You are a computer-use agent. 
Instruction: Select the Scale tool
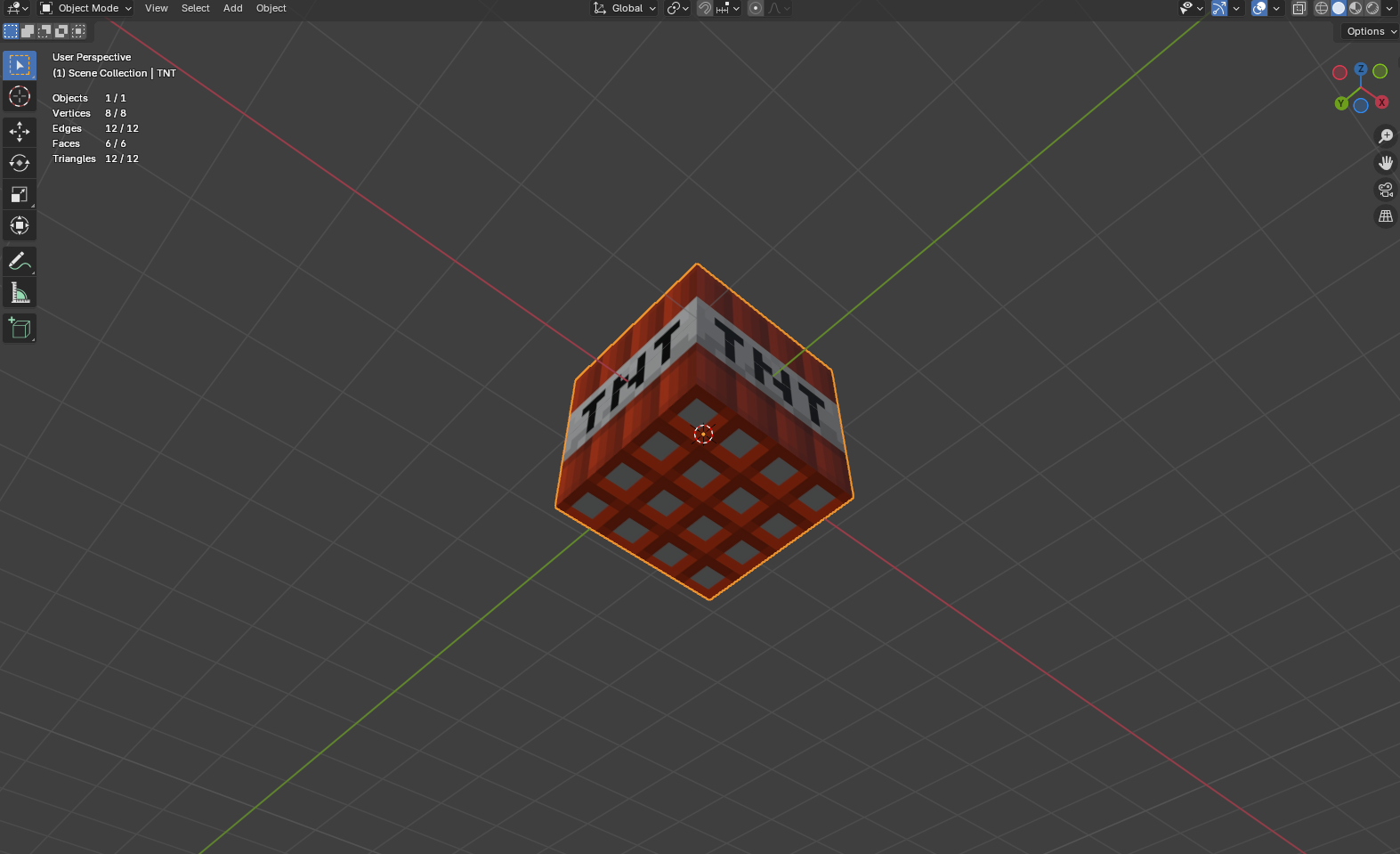pyautogui.click(x=20, y=194)
